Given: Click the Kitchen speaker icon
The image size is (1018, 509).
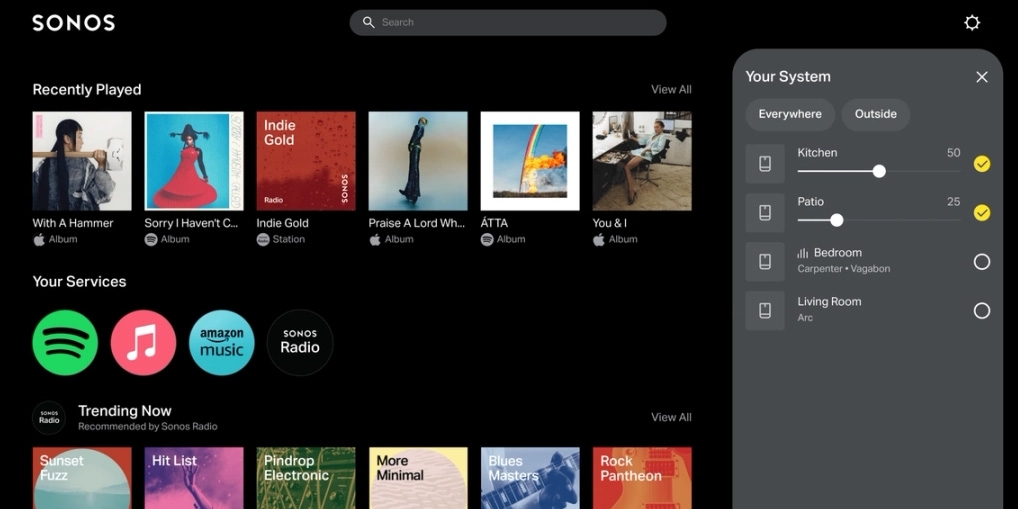Looking at the screenshot, I should point(765,164).
